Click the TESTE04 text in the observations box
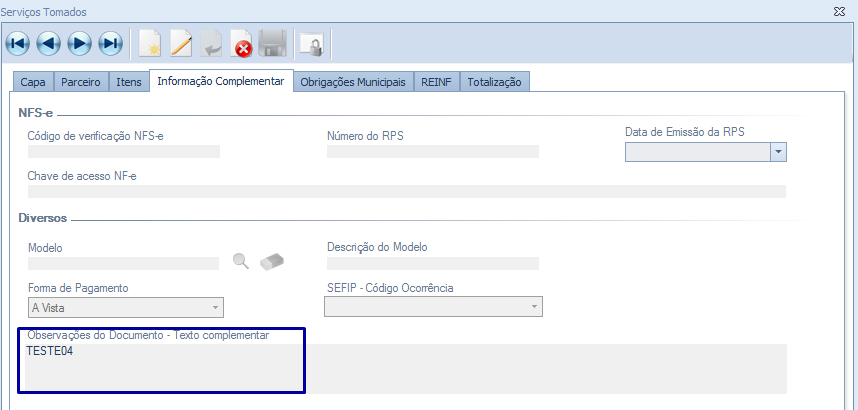Screen dimensions: 858x410 coord(50,351)
